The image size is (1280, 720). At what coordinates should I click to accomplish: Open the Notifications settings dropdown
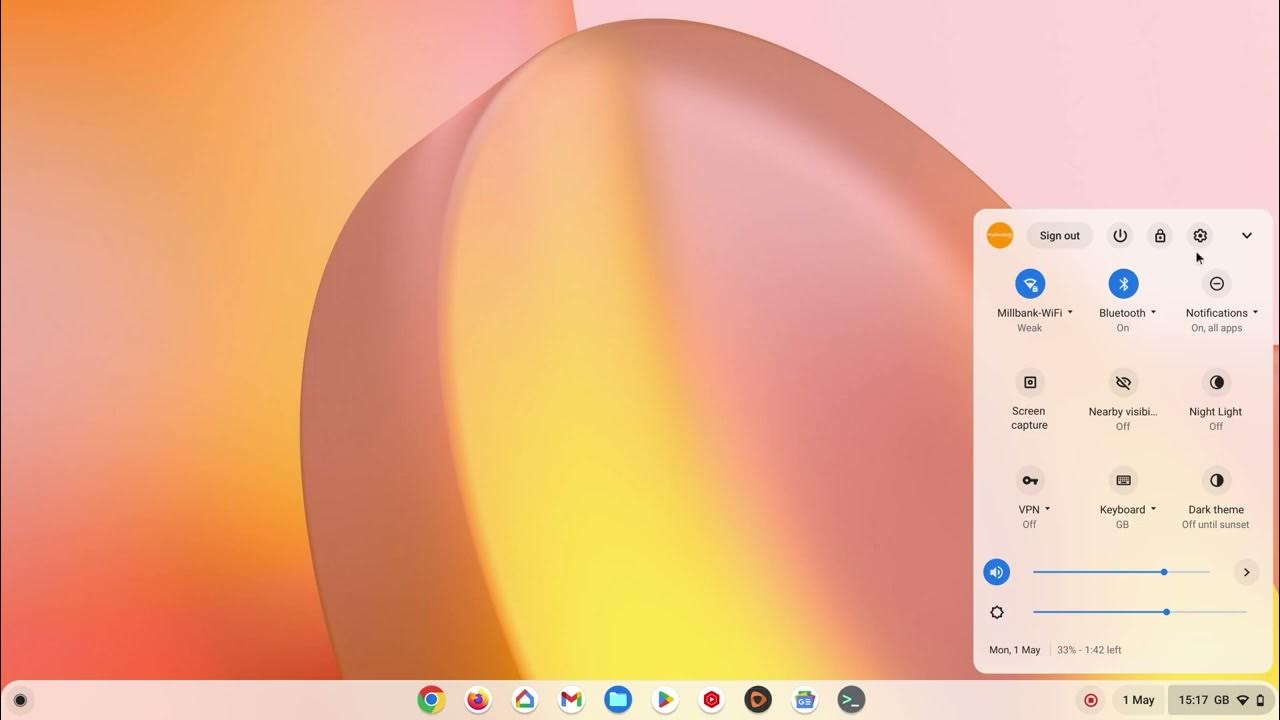tap(1222, 313)
